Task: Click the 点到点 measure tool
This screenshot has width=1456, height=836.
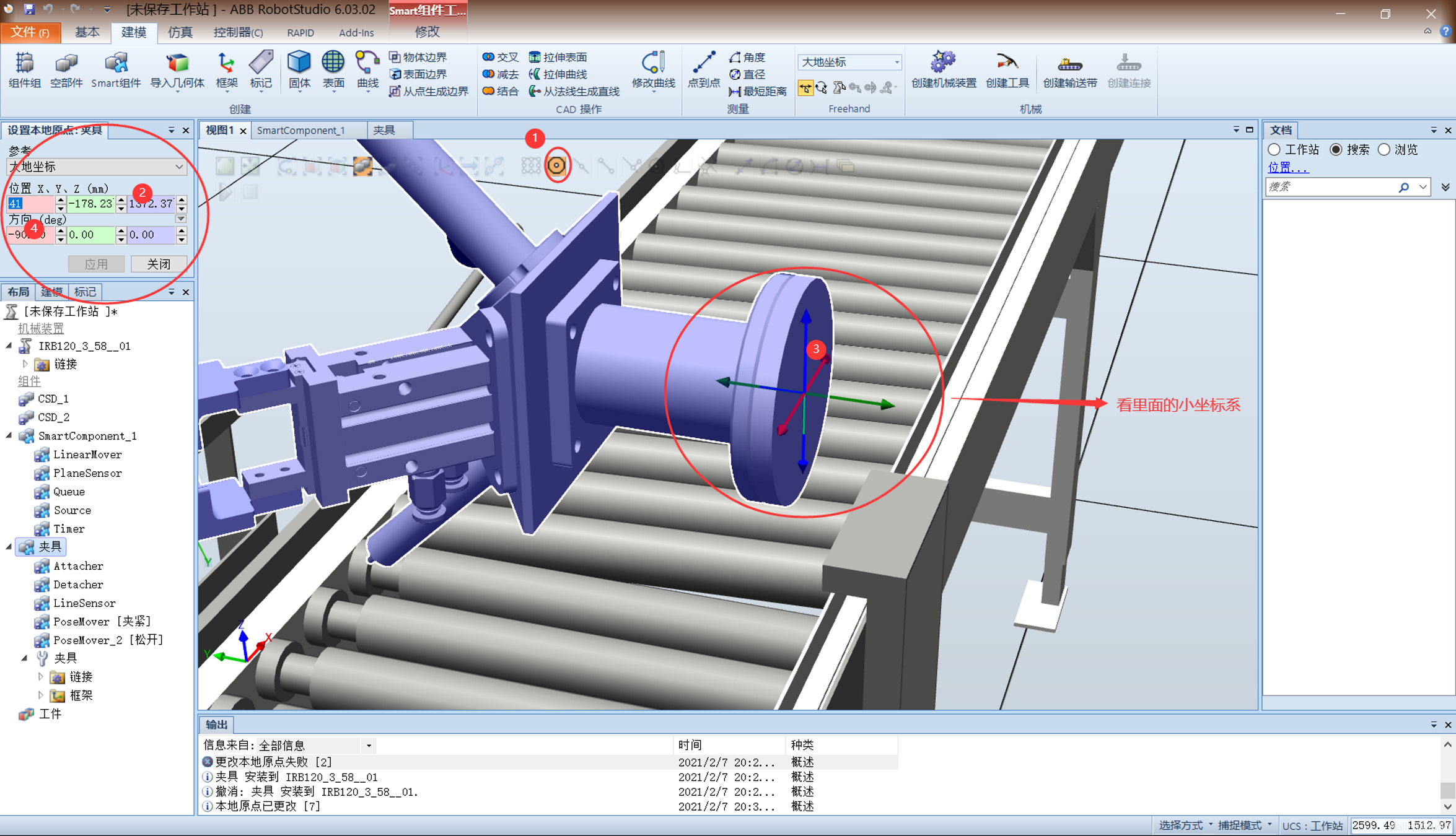Action: (703, 69)
